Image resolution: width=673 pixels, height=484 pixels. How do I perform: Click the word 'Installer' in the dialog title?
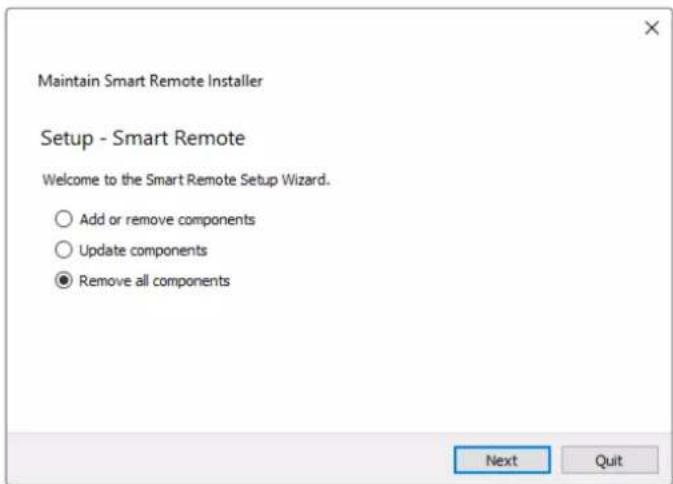coord(235,81)
